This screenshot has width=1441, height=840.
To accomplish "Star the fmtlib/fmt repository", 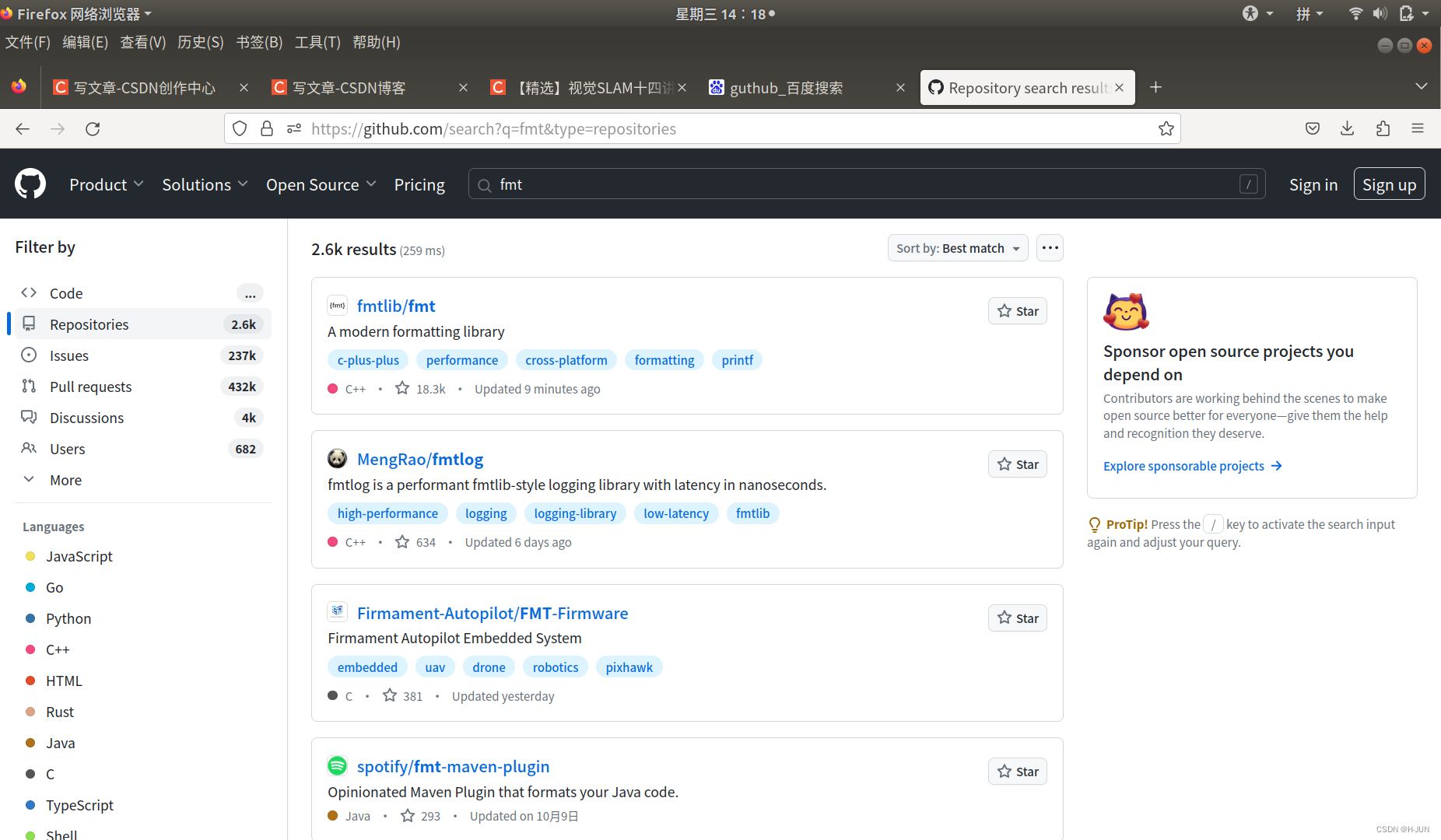I will pos(1017,310).
